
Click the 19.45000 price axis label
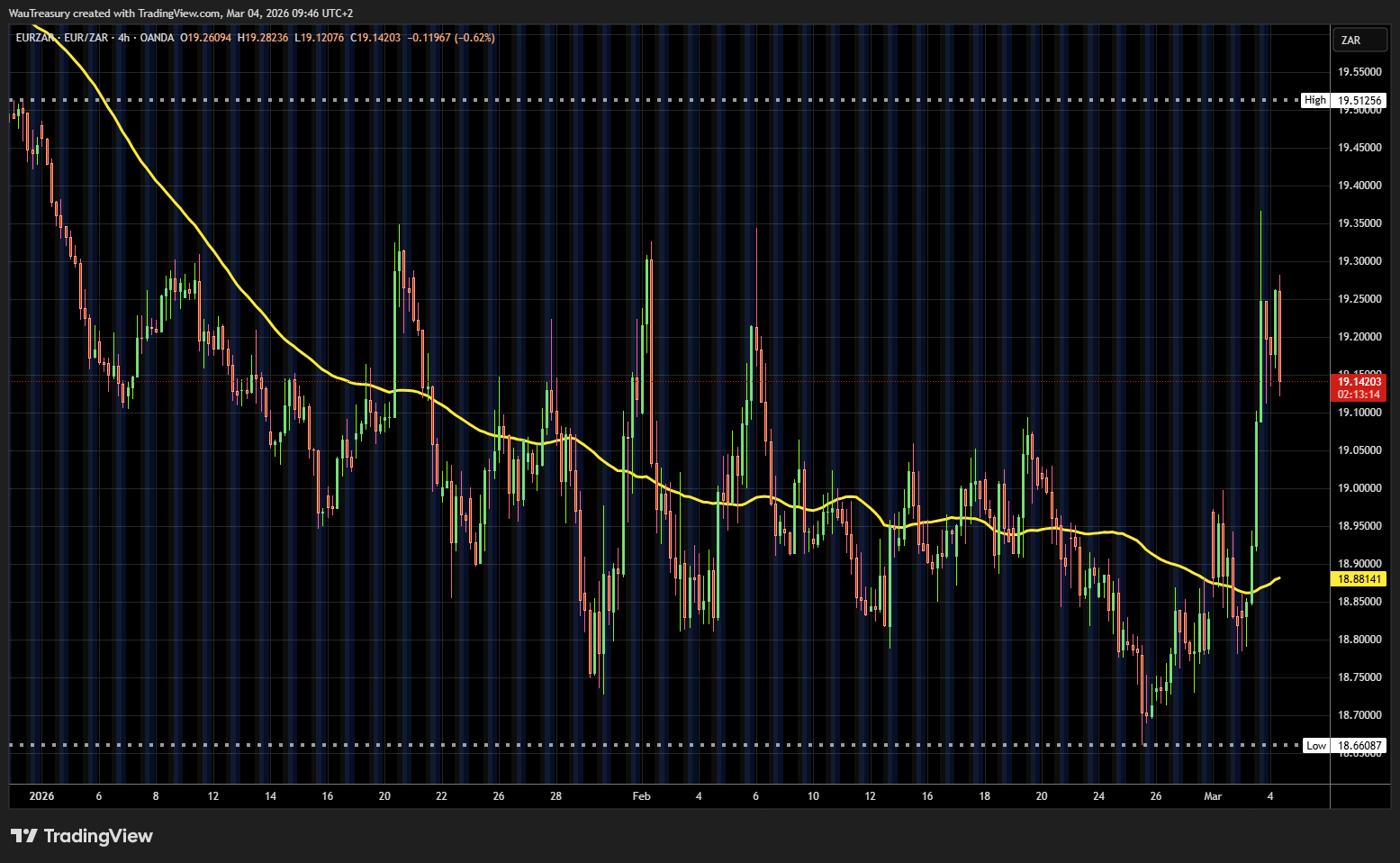1359,148
